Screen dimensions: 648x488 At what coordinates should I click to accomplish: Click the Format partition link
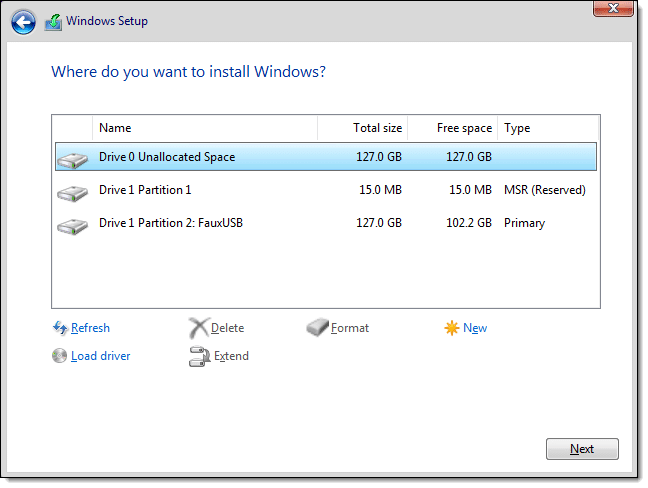click(x=350, y=328)
